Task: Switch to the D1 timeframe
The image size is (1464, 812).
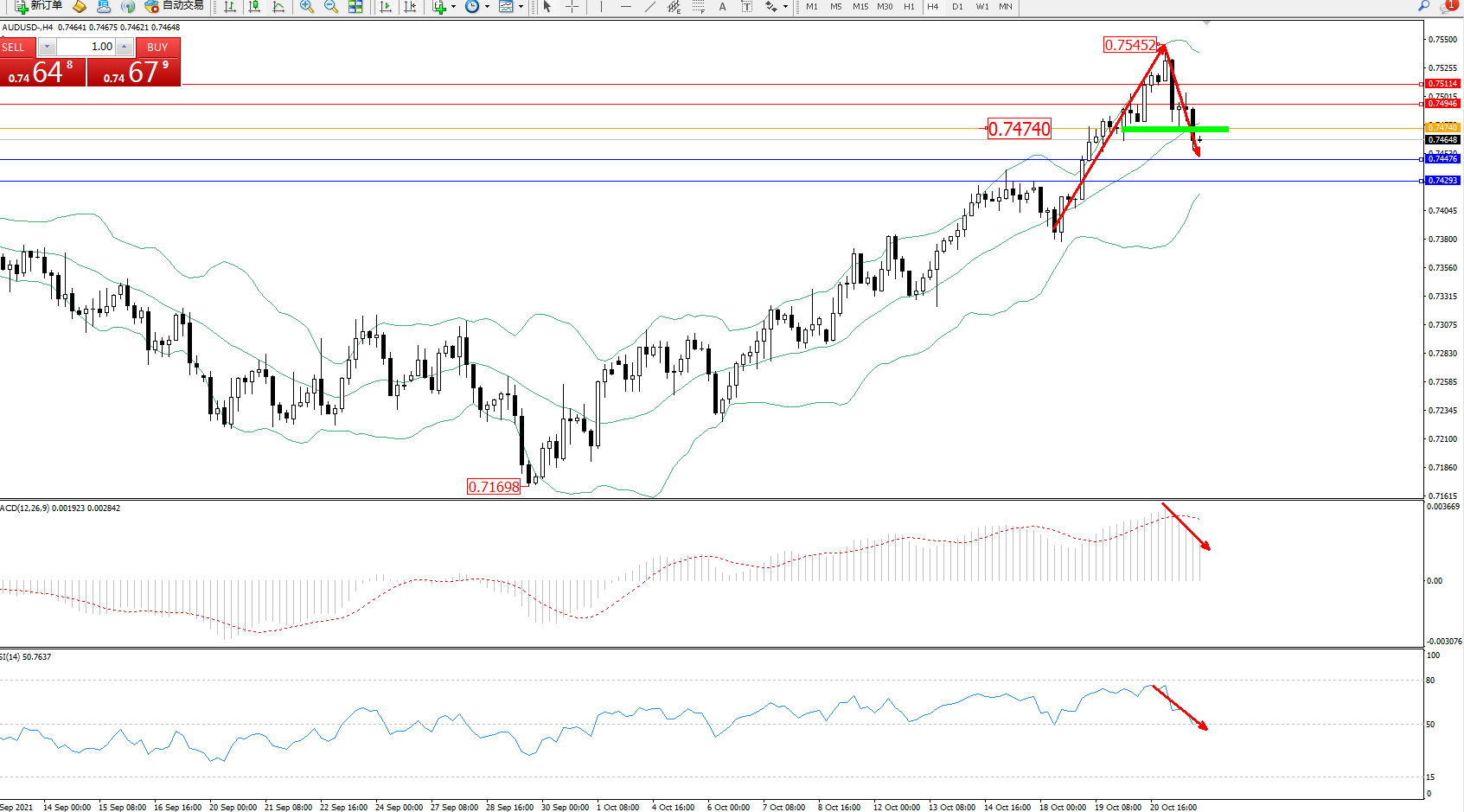Action: (x=957, y=6)
